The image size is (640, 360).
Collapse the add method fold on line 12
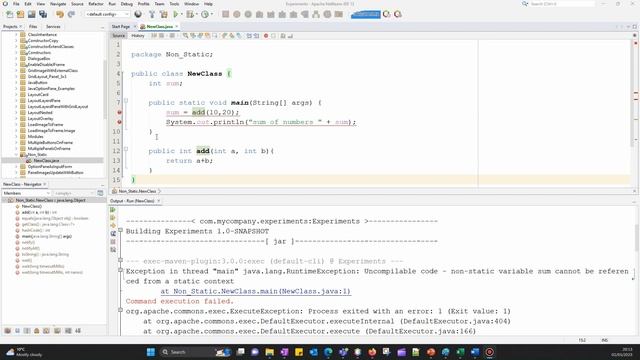tap(126, 149)
